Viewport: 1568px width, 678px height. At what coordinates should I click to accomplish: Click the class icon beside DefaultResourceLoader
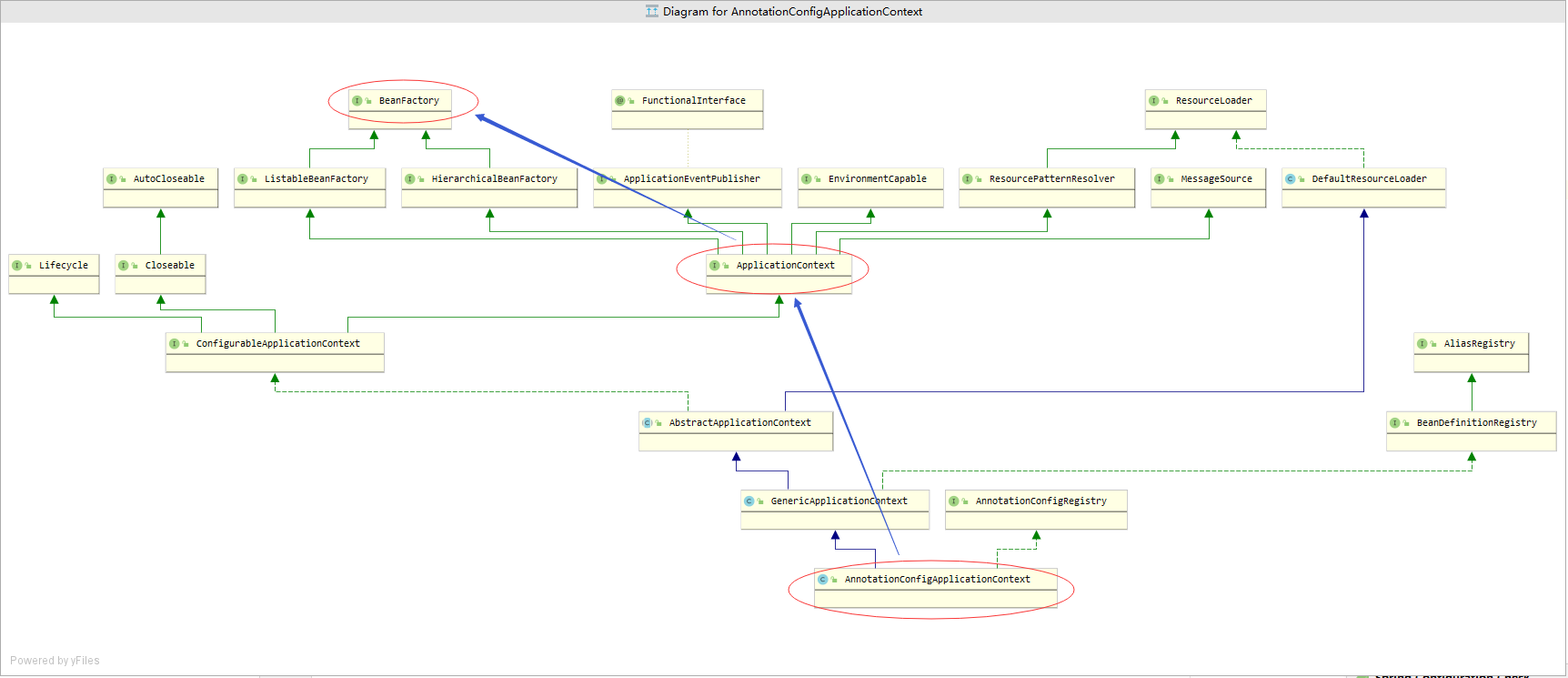[1291, 179]
